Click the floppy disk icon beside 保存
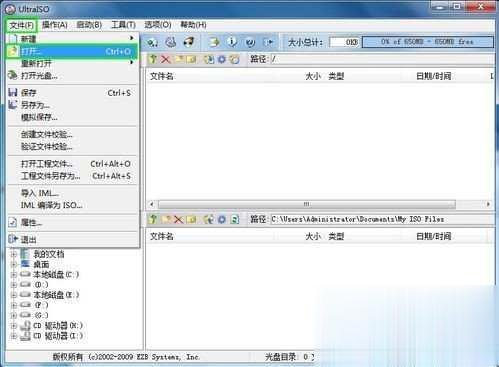 click(x=13, y=93)
